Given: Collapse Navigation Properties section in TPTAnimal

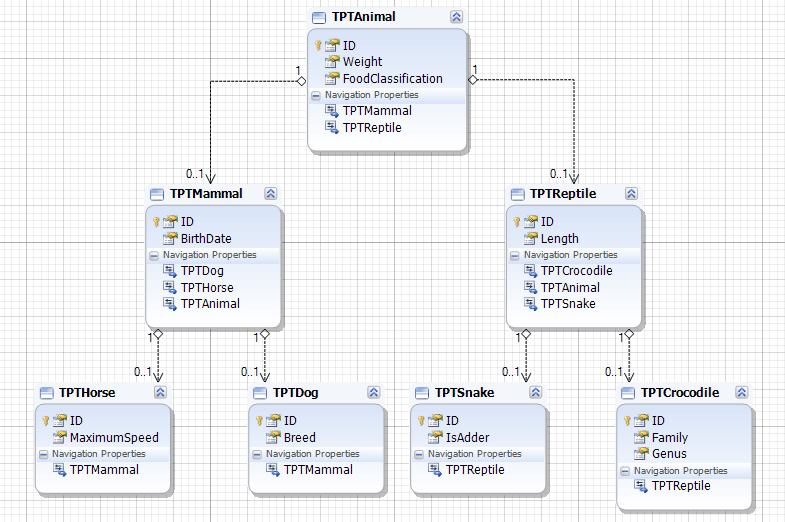Looking at the screenshot, I should [x=316, y=96].
